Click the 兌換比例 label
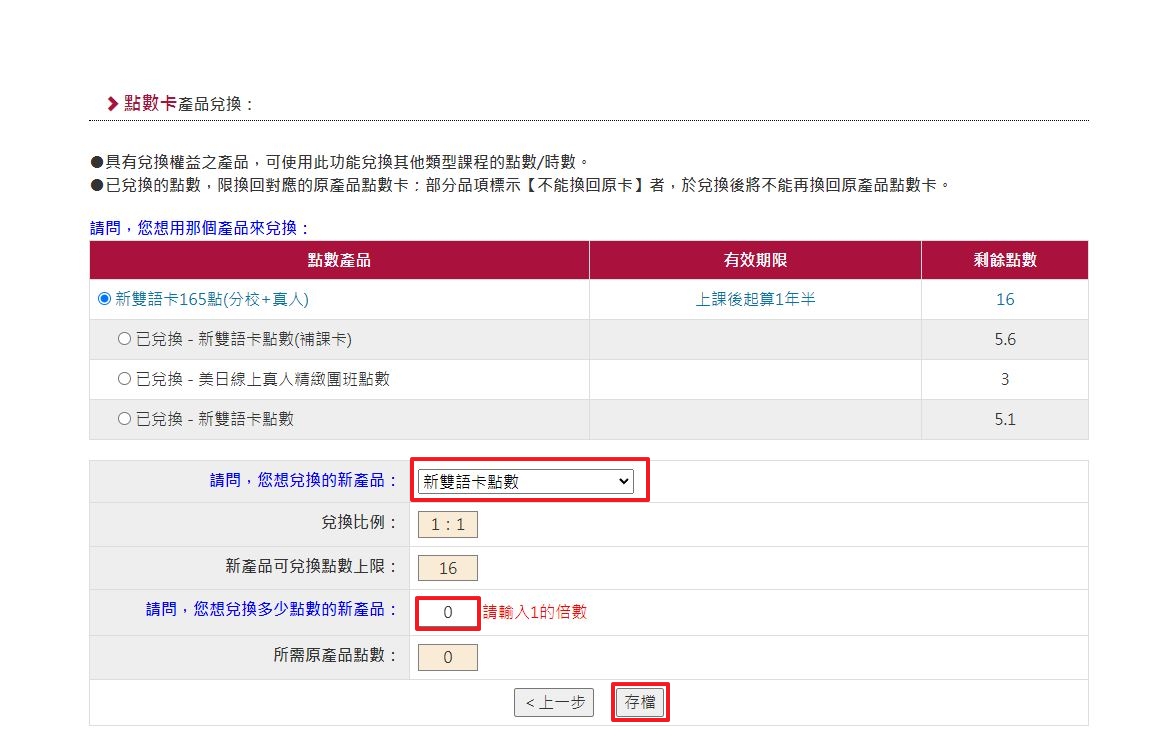1175x740 pixels. point(359,522)
